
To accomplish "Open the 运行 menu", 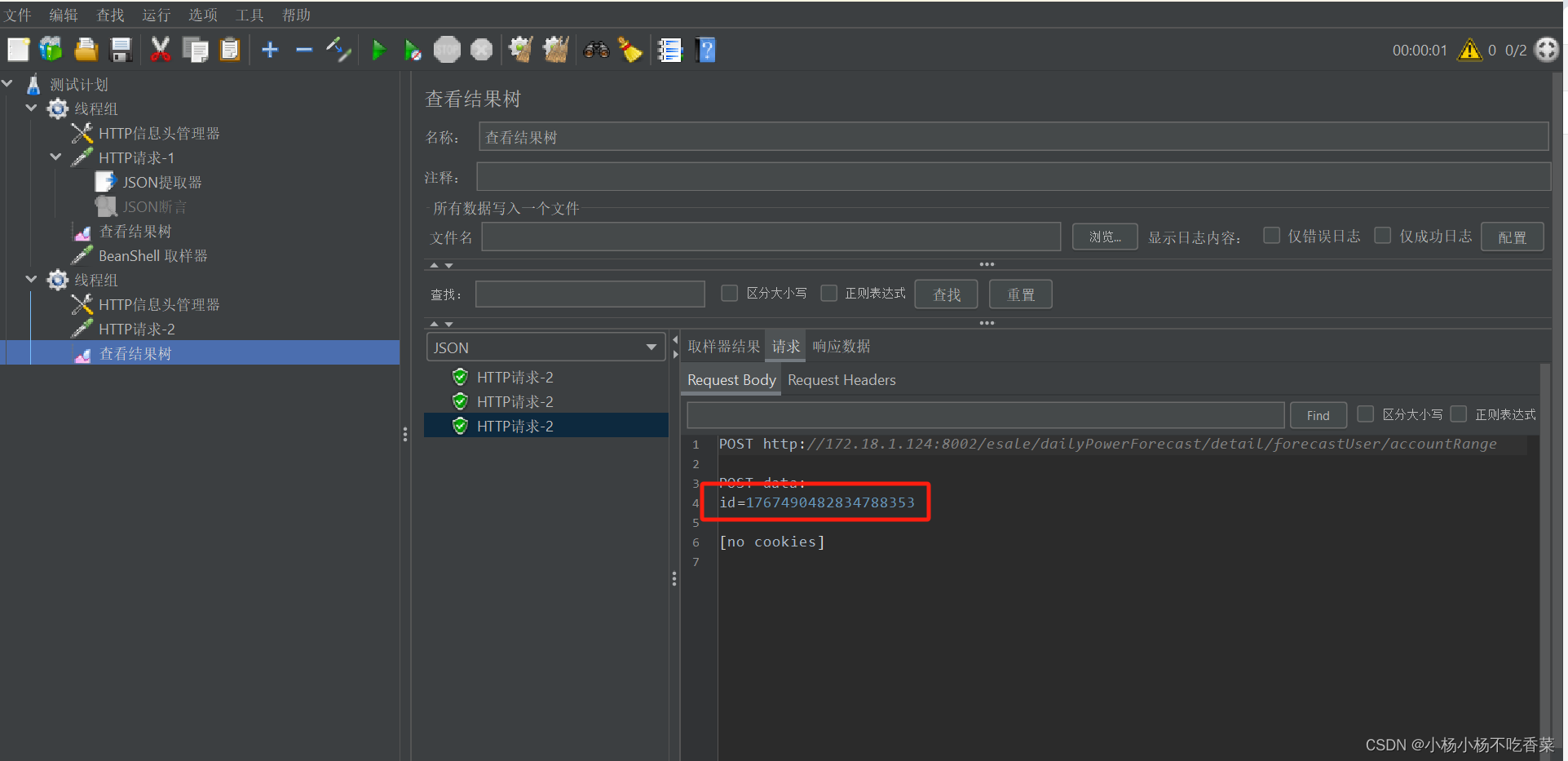I will click(x=157, y=15).
